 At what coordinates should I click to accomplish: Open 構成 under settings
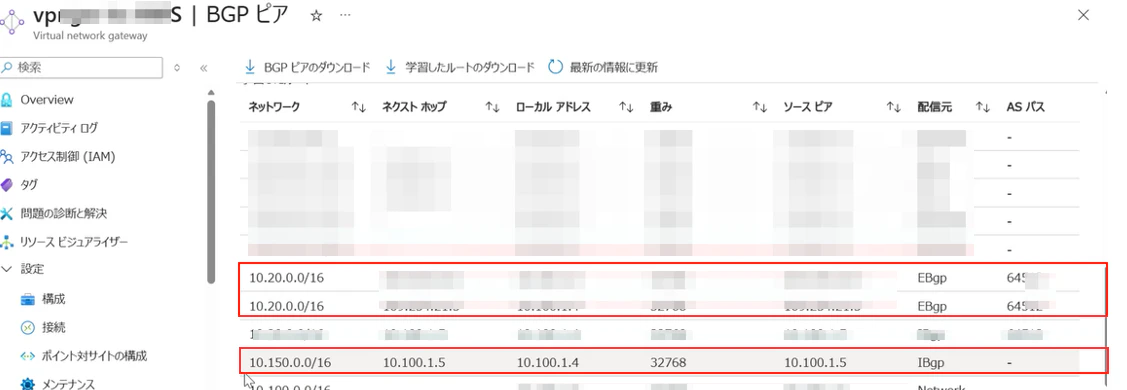pos(54,299)
